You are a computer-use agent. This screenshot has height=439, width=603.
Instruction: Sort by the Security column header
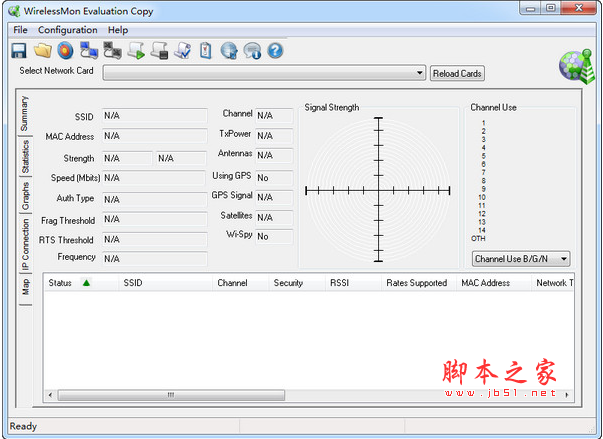click(x=297, y=283)
